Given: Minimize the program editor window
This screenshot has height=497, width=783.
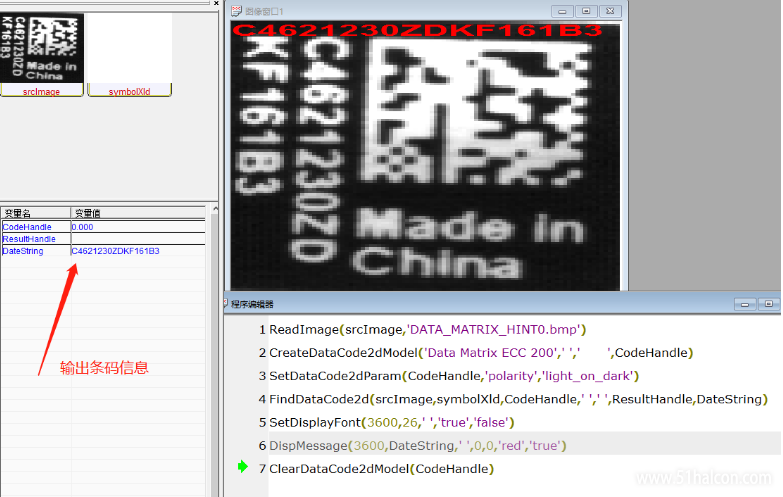Looking at the screenshot, I should 745,304.
